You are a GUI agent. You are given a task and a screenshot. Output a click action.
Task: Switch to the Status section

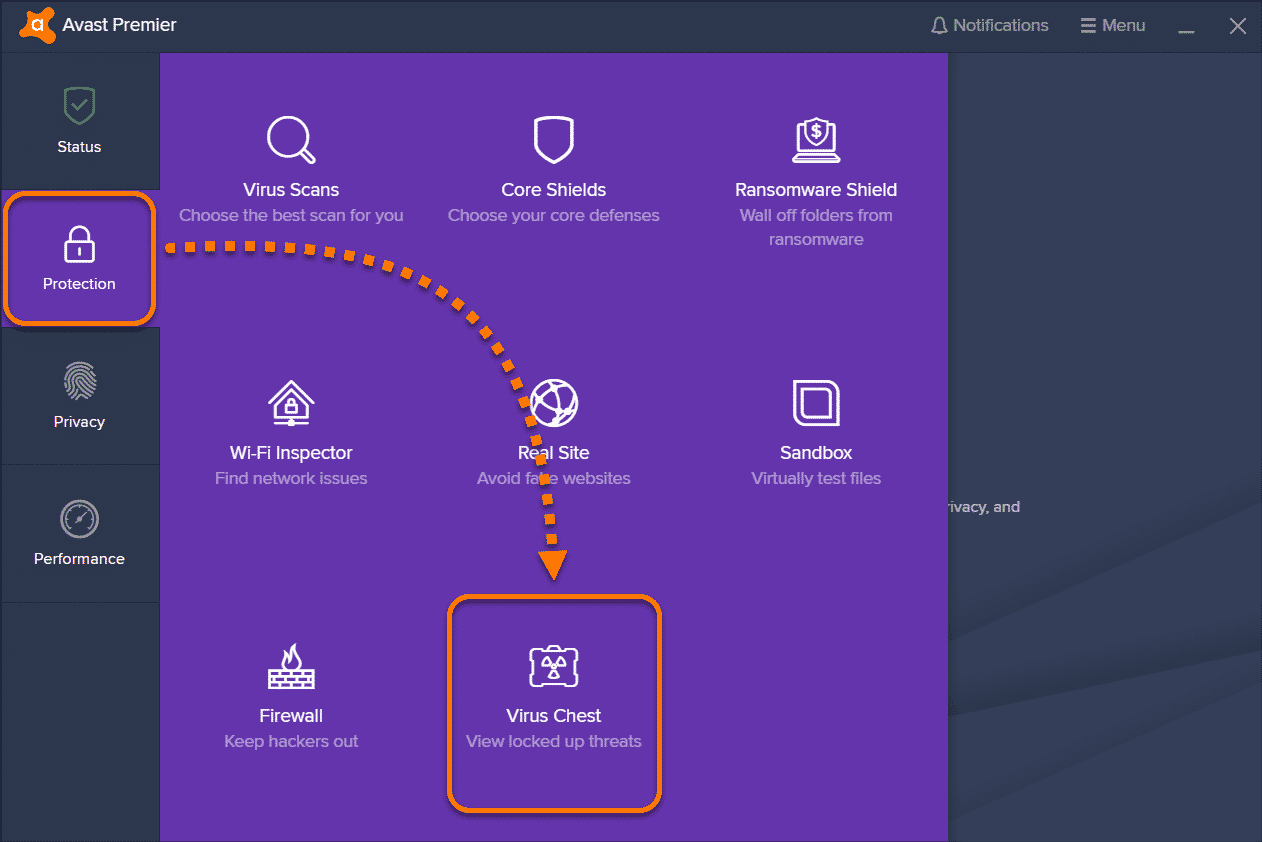pyautogui.click(x=79, y=121)
